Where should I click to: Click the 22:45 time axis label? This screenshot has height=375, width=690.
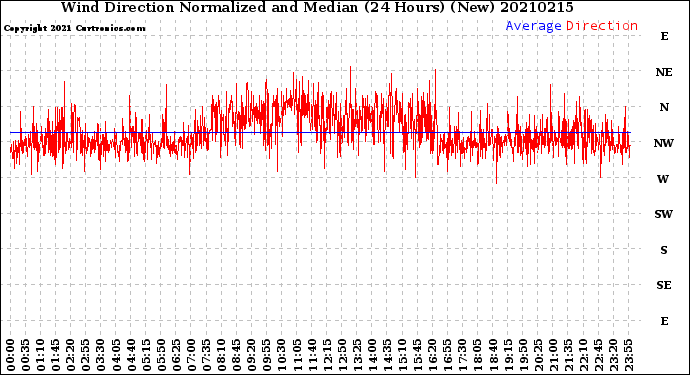(598, 355)
